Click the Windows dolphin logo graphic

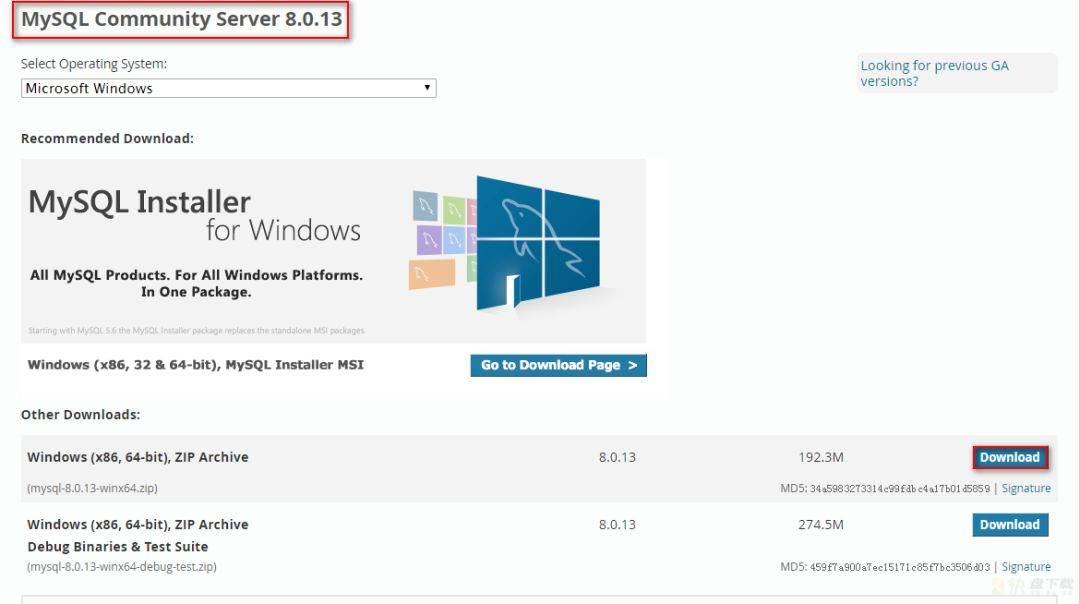[537, 244]
